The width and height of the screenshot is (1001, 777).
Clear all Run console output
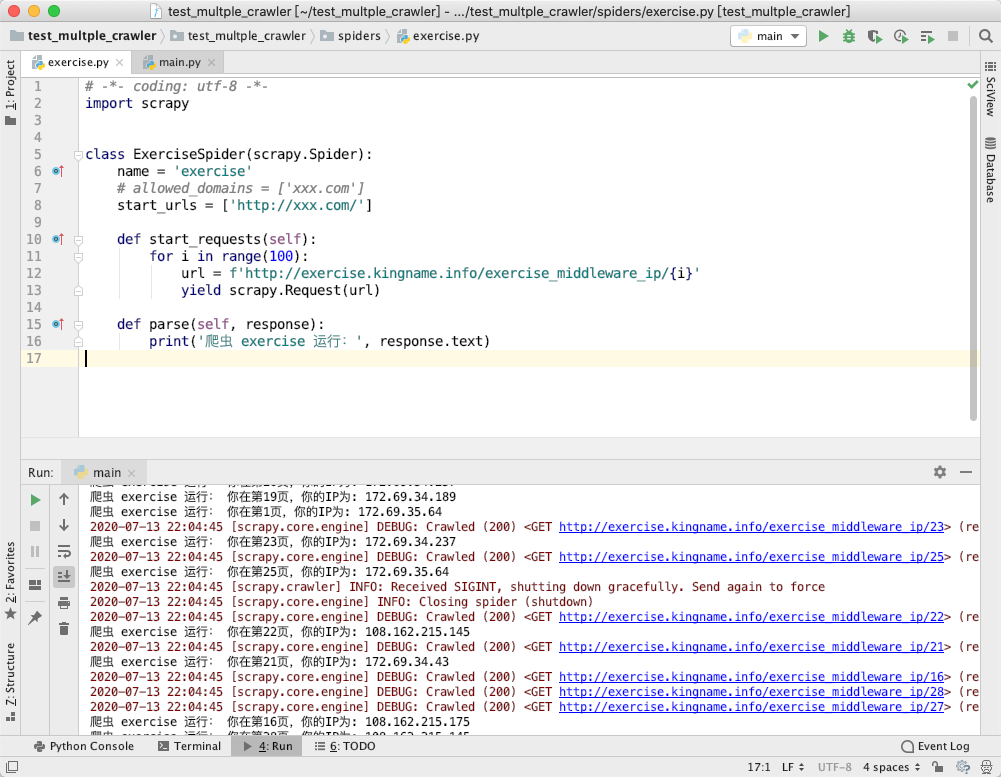[64, 629]
